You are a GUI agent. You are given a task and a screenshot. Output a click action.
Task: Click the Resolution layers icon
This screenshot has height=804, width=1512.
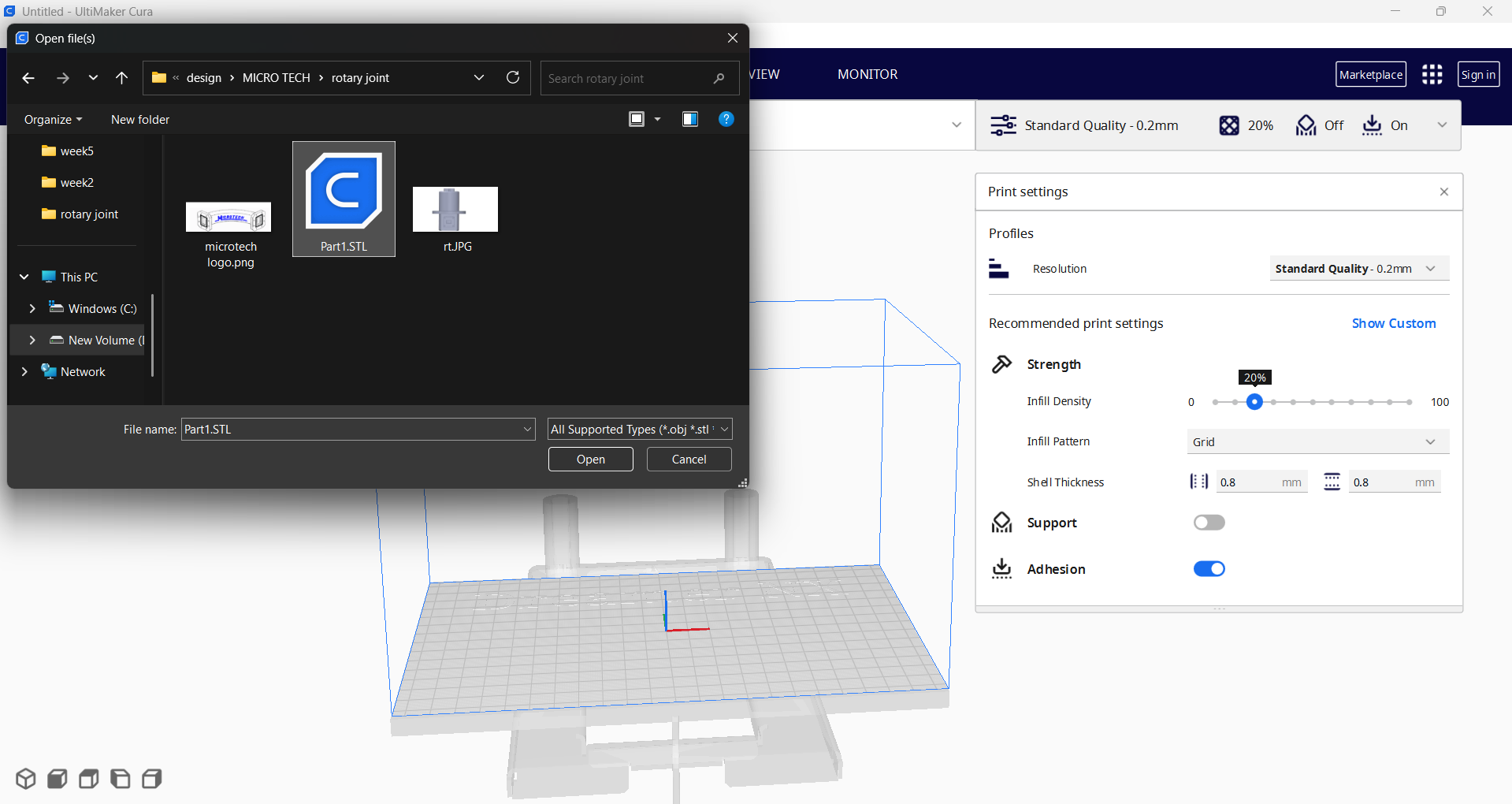pos(998,269)
